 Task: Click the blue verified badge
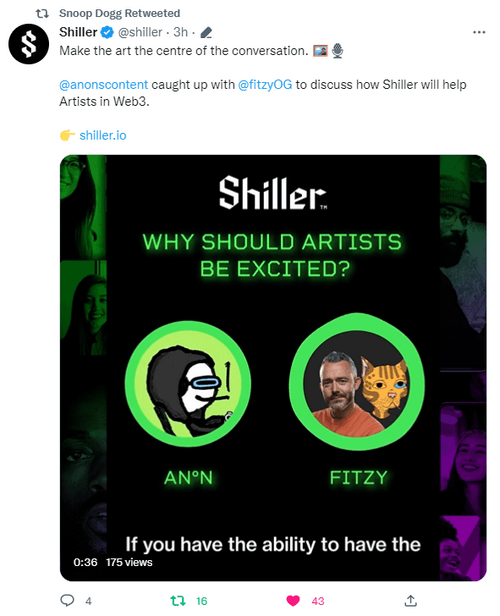click(x=107, y=32)
